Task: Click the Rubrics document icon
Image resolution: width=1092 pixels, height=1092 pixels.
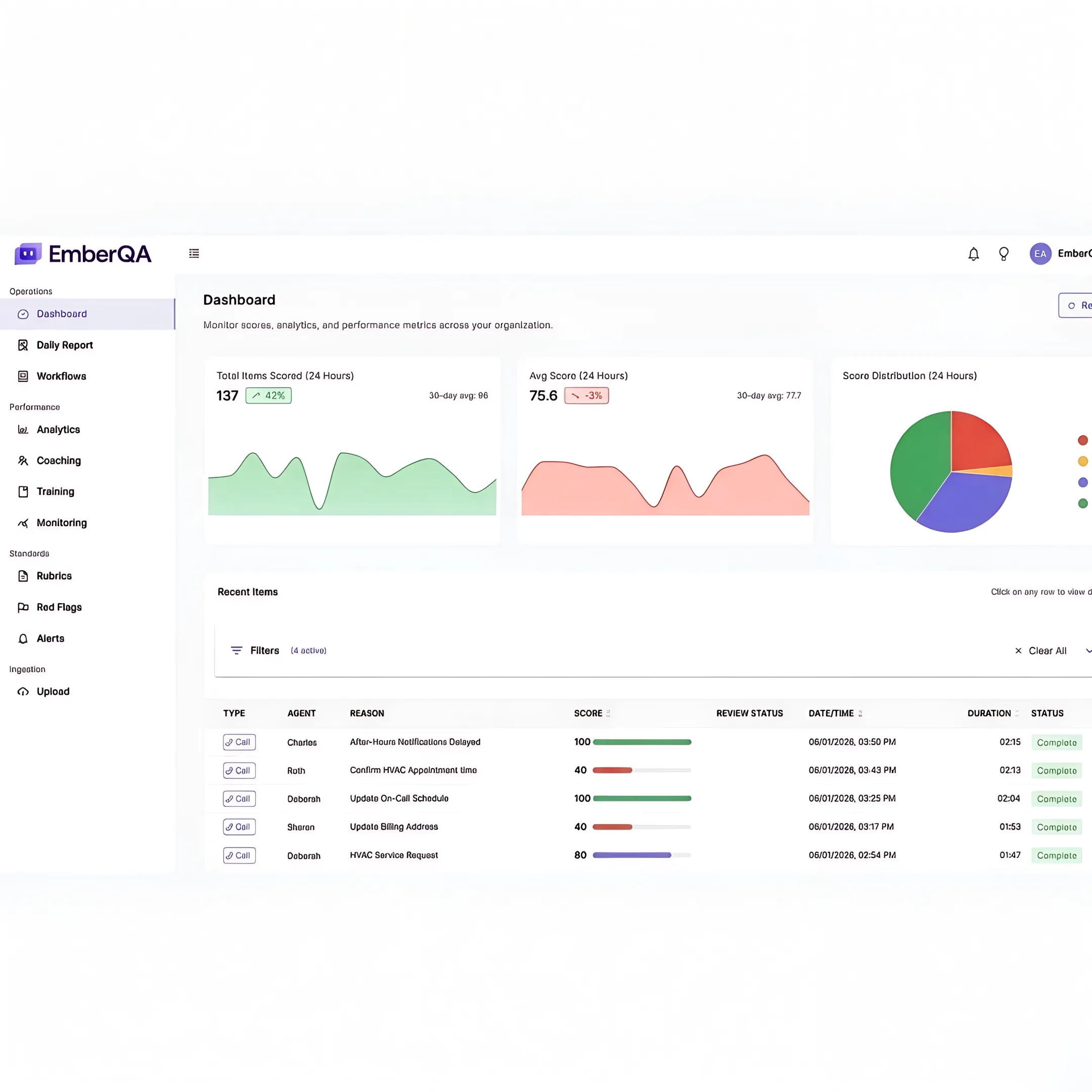Action: [x=23, y=576]
